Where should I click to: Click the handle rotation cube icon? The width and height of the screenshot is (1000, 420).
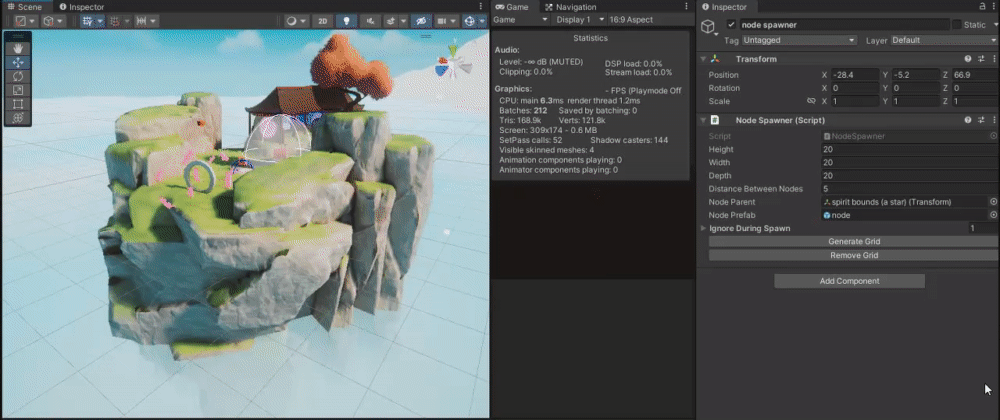(x=48, y=21)
